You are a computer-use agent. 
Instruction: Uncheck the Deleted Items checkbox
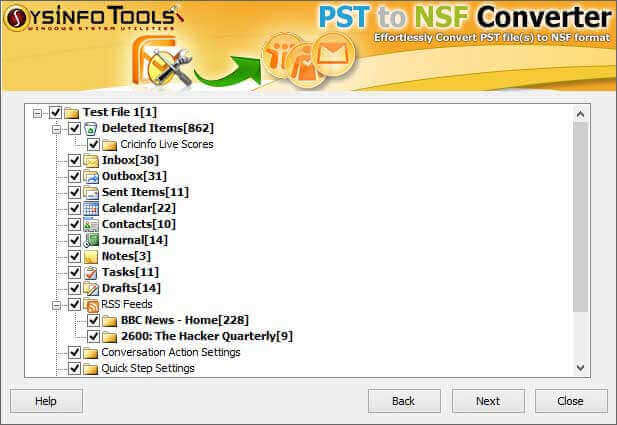(x=74, y=128)
